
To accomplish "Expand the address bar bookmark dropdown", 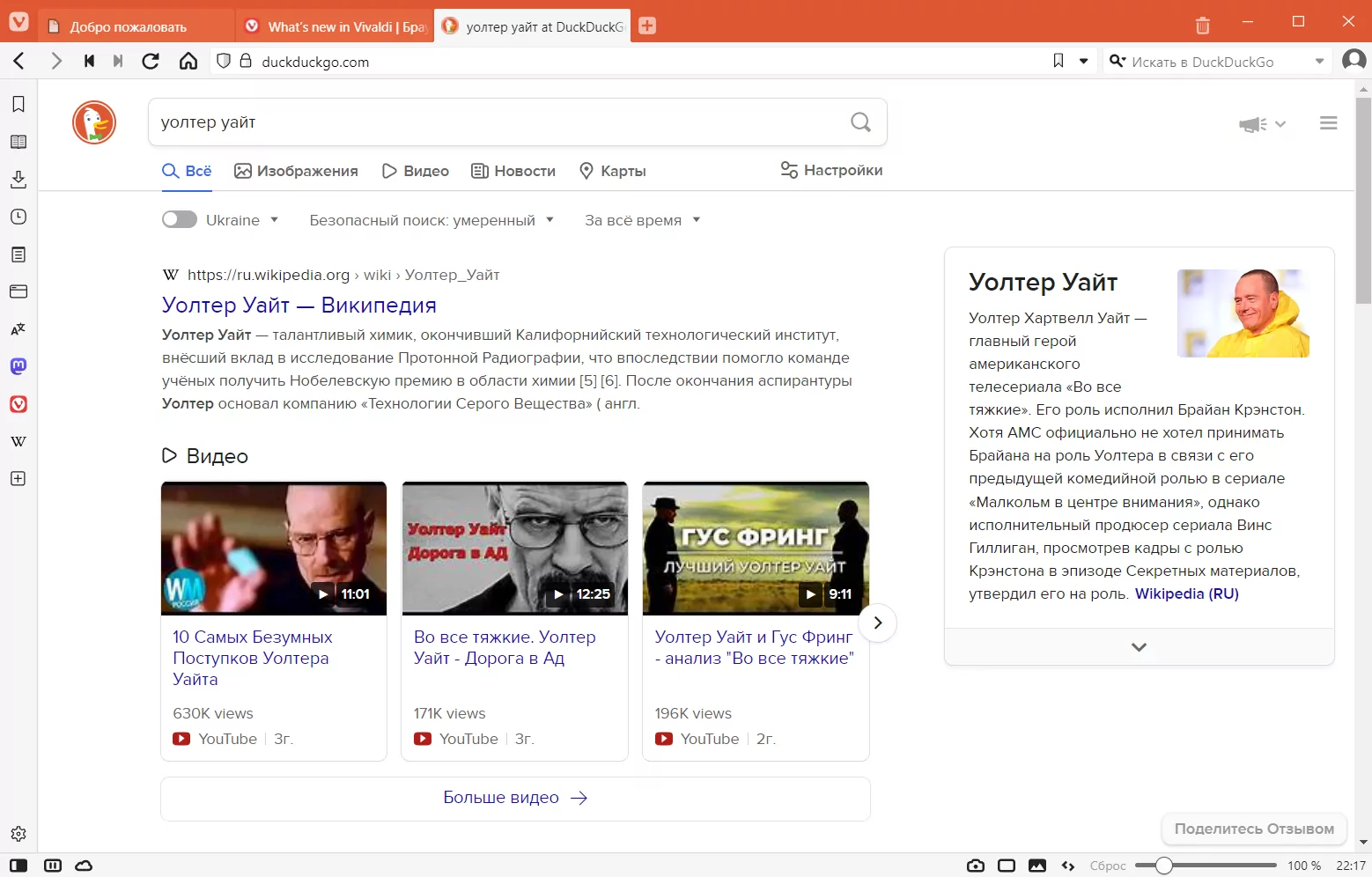I will [1084, 61].
